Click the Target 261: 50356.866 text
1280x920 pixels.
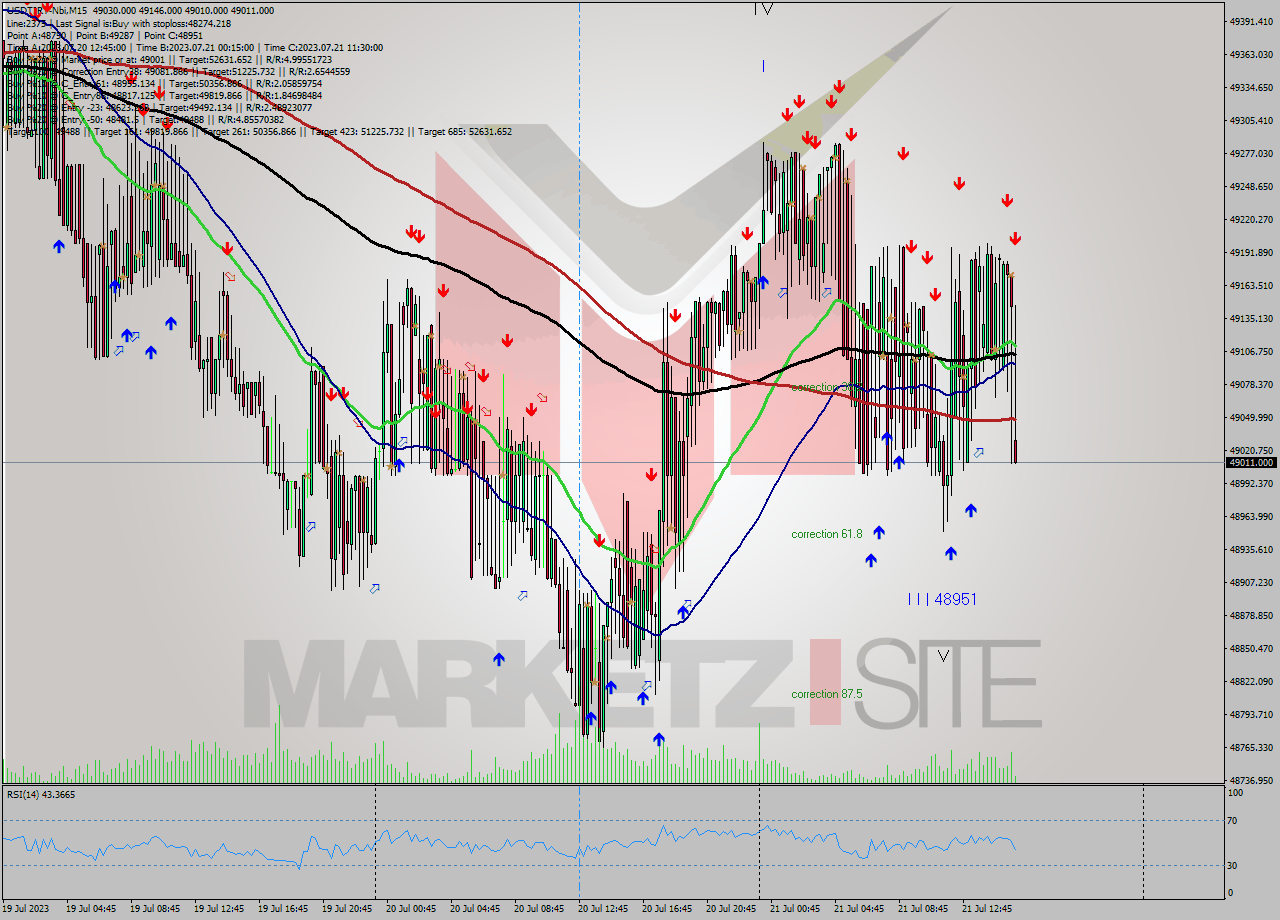[x=249, y=131]
